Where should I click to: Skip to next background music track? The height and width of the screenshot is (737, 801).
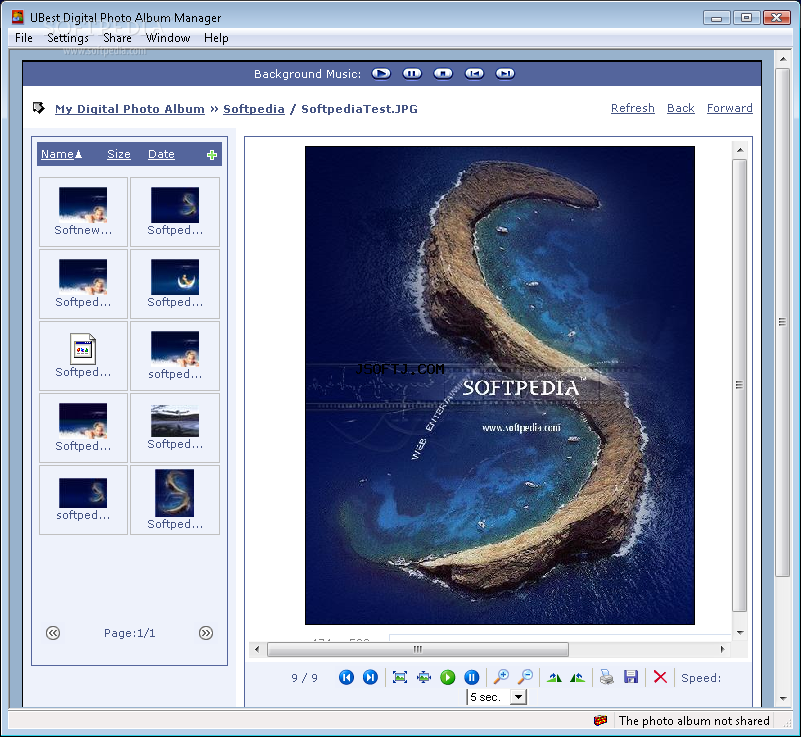click(x=505, y=74)
